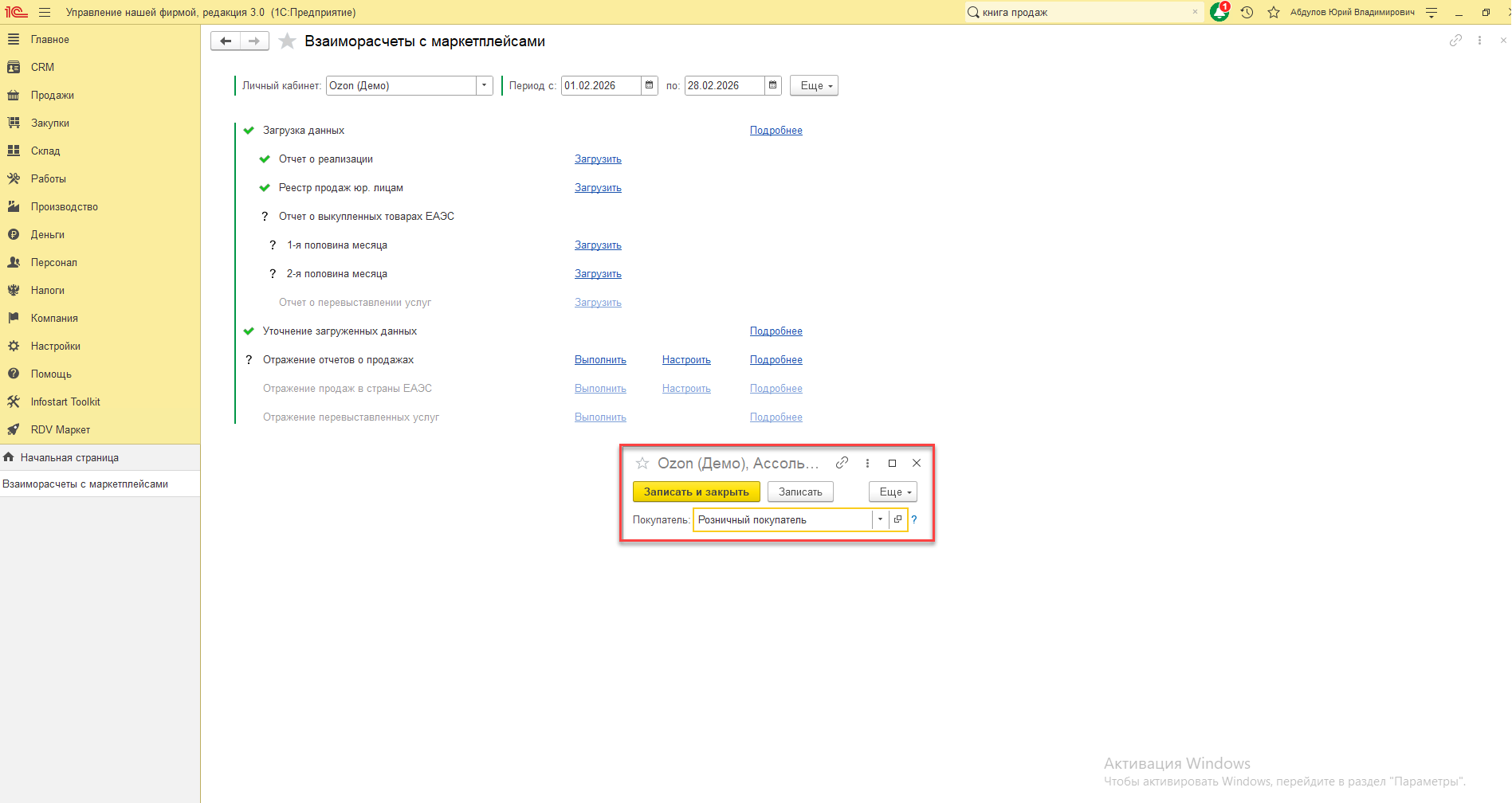Click the back navigation arrow
1512x803 pixels.
pyautogui.click(x=226, y=41)
